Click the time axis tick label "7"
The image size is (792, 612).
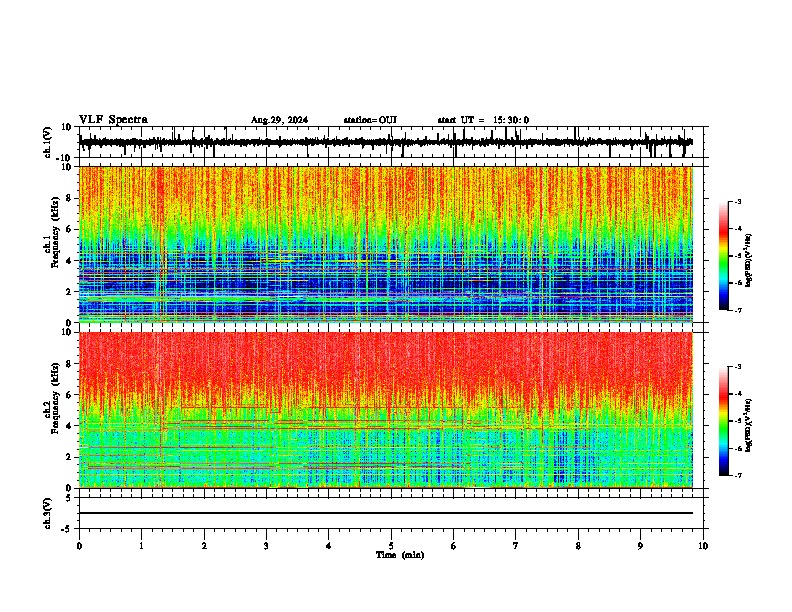516,546
